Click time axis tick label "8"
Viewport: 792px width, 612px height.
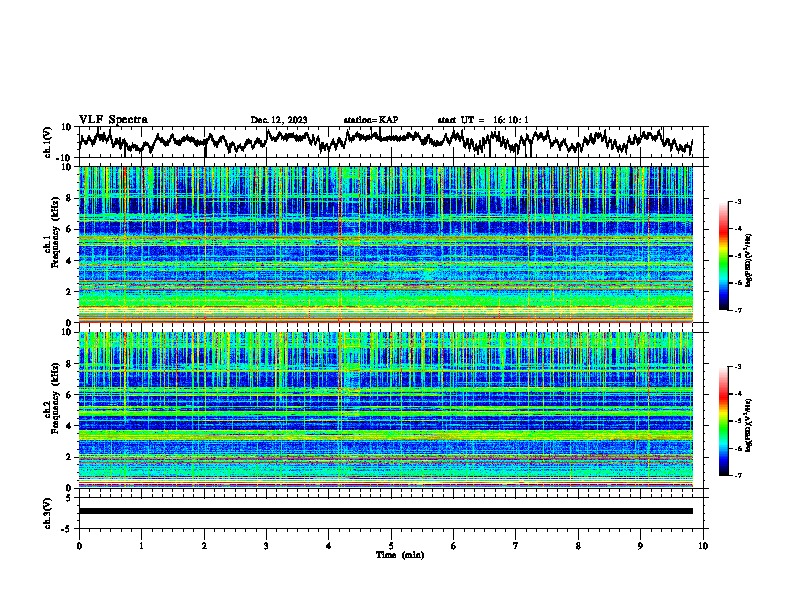click(578, 546)
